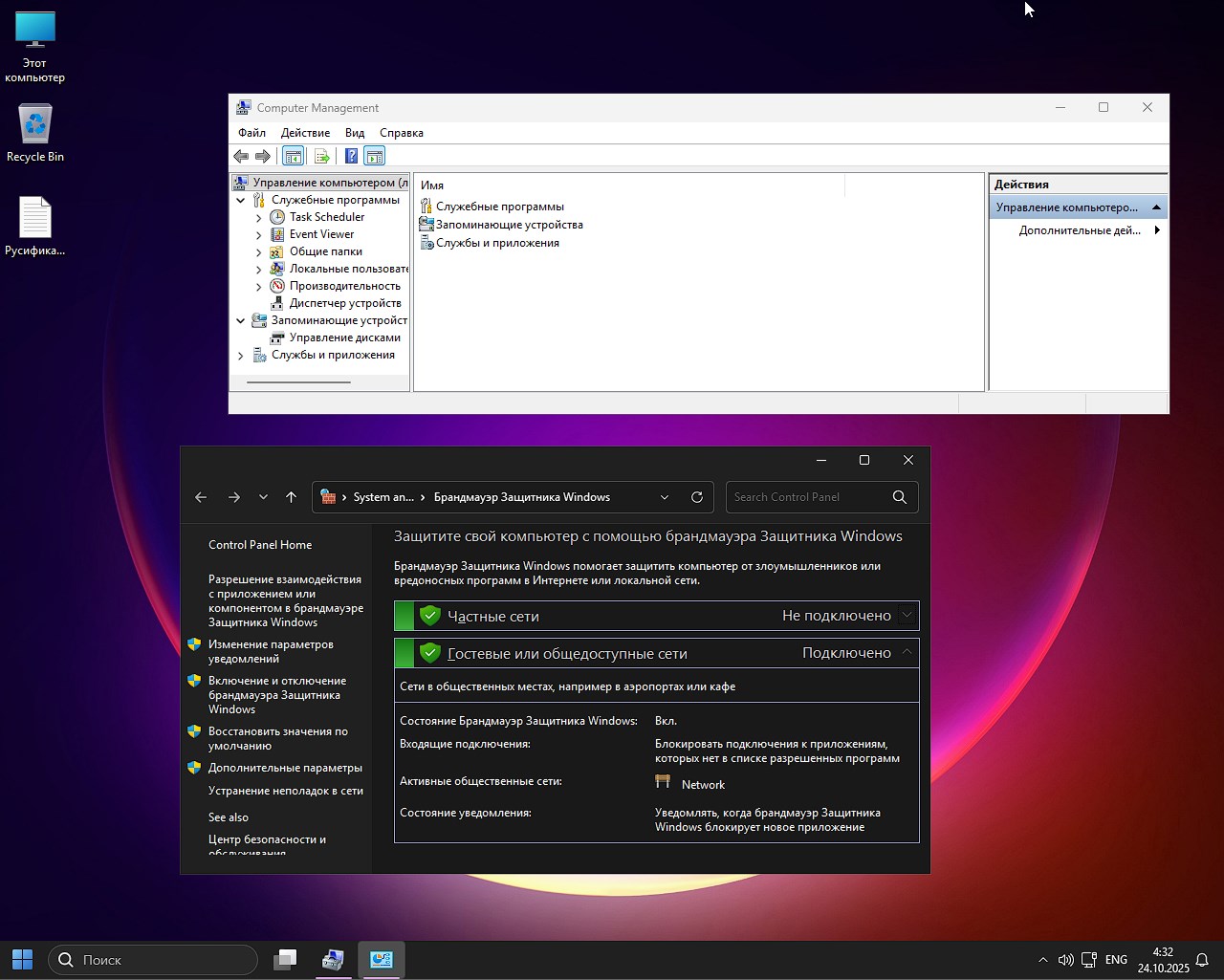The height and width of the screenshot is (980, 1224).
Task: Open the Действие menu
Action: (x=305, y=133)
